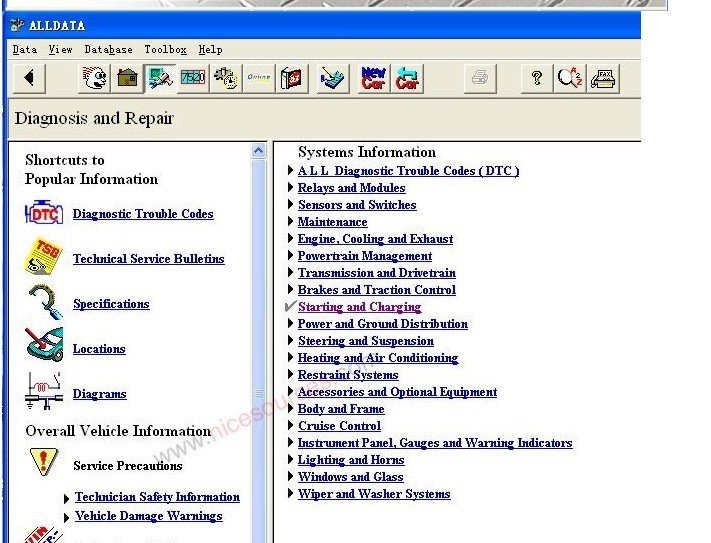Click the A-Z magnifier search icon
The width and height of the screenshot is (711, 543).
[570, 78]
